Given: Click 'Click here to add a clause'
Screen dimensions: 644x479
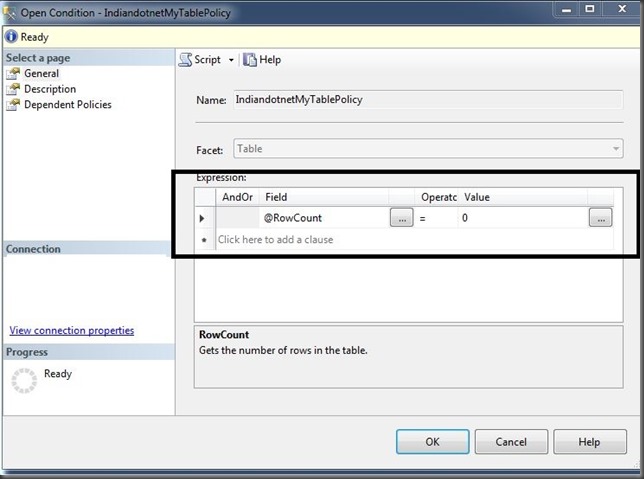Looking at the screenshot, I should click(276, 240).
